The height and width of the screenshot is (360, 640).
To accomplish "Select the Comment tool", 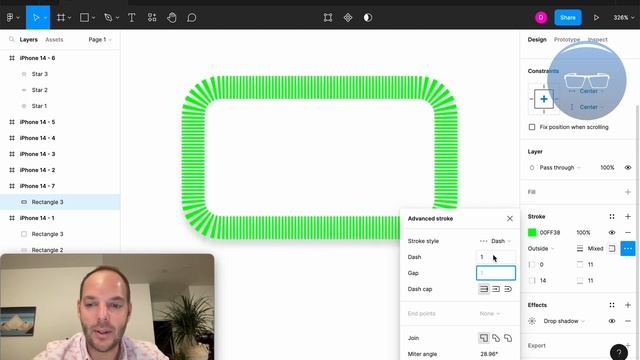I will click(x=192, y=18).
